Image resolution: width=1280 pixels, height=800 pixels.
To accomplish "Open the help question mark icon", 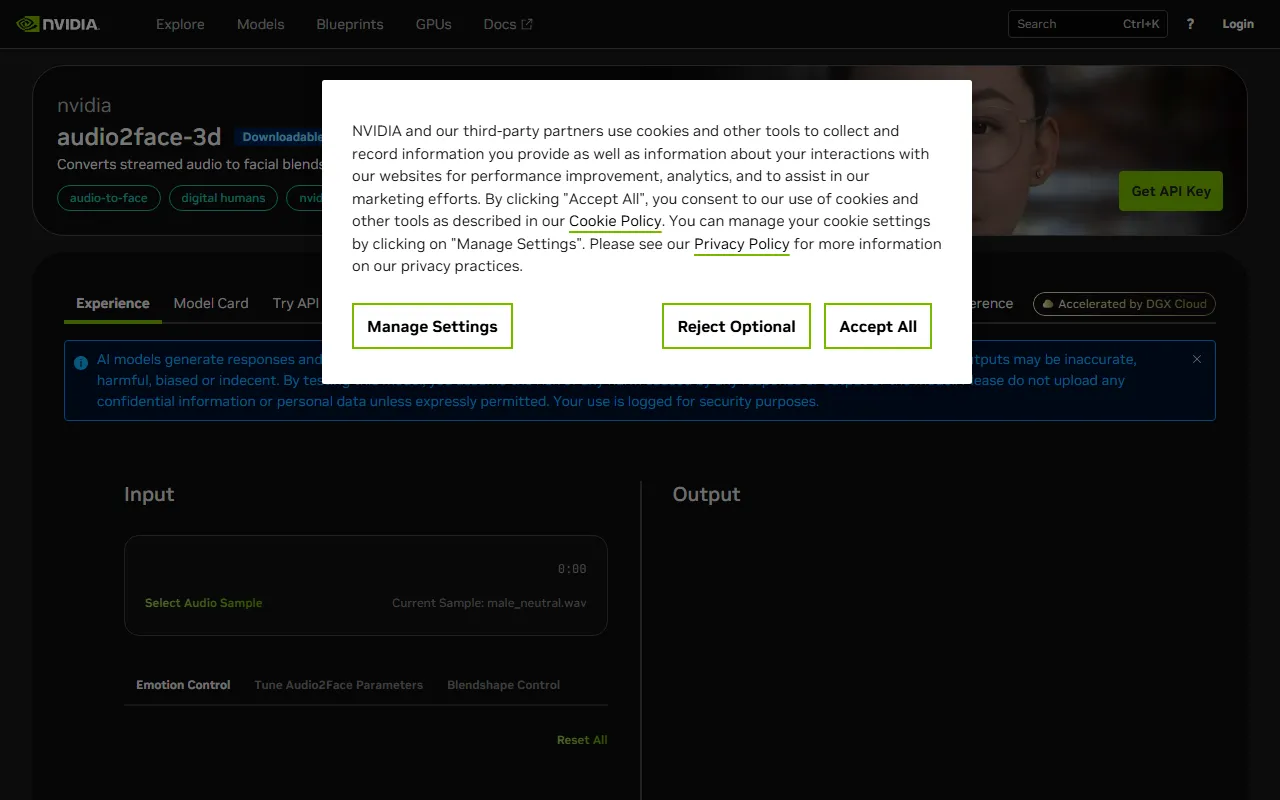I will [x=1190, y=24].
